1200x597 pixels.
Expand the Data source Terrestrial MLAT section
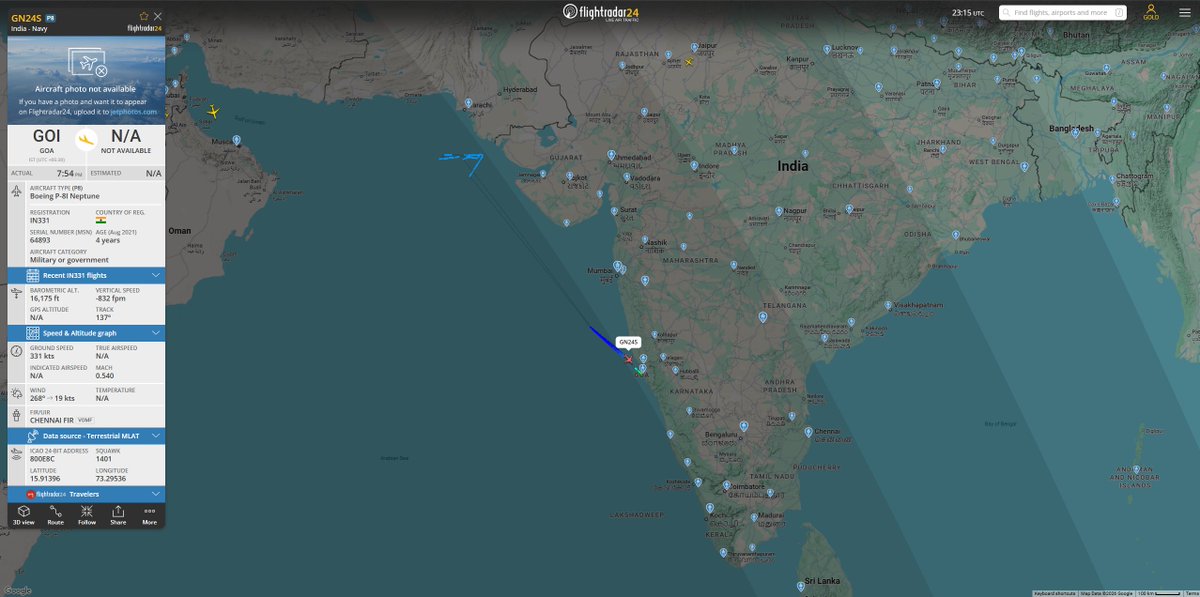[86, 436]
